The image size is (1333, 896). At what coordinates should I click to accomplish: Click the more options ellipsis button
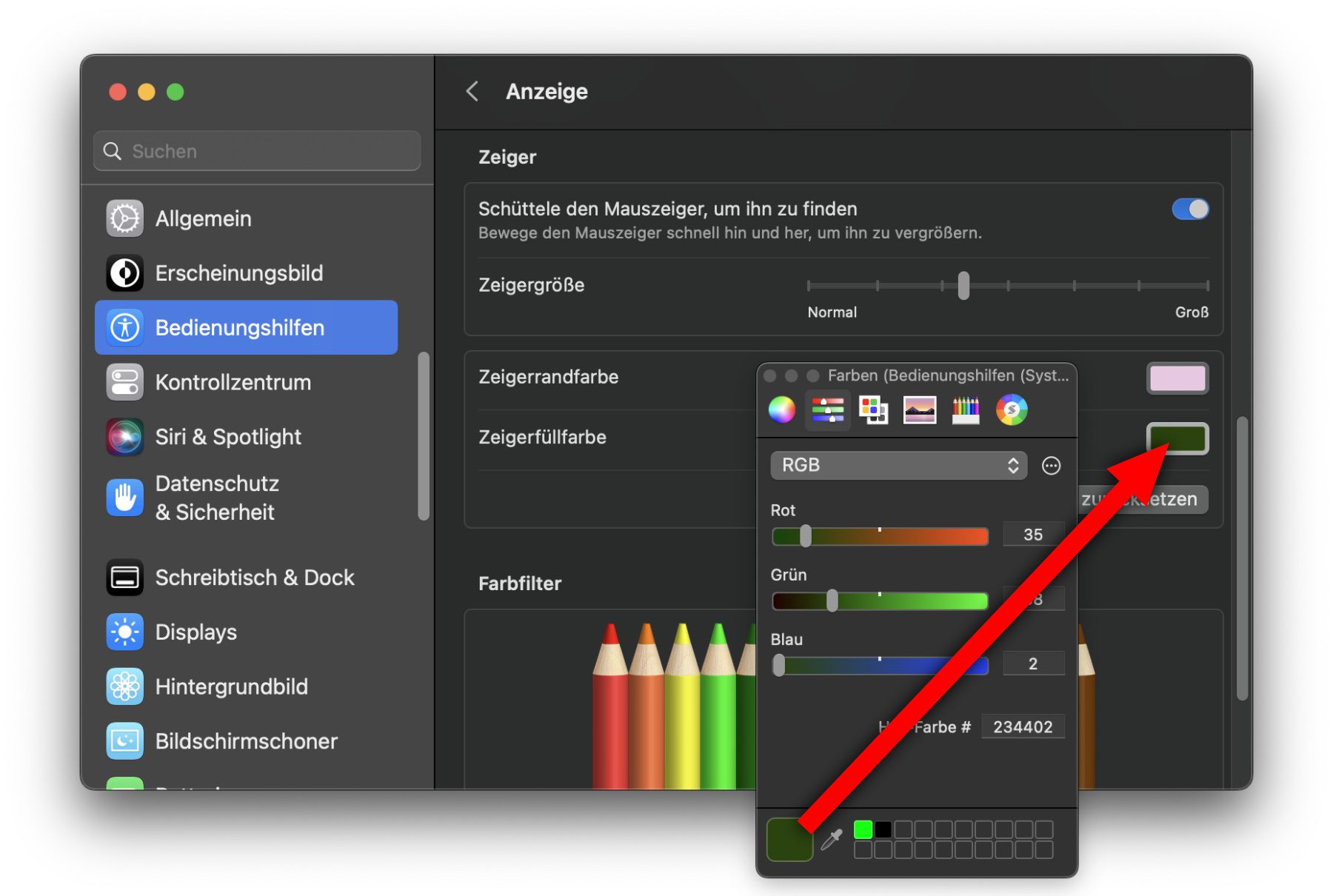pyautogui.click(x=1051, y=466)
